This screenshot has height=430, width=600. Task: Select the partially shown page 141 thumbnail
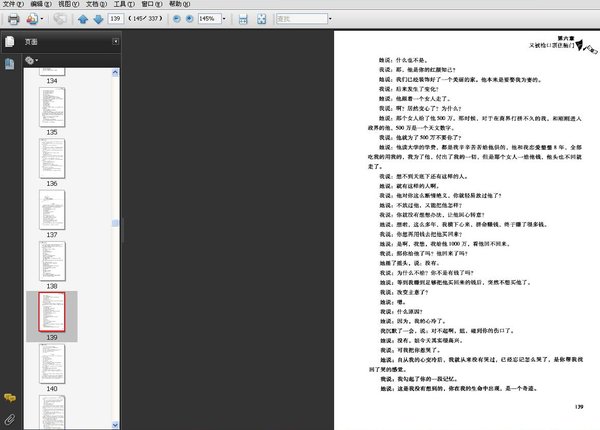[52, 412]
